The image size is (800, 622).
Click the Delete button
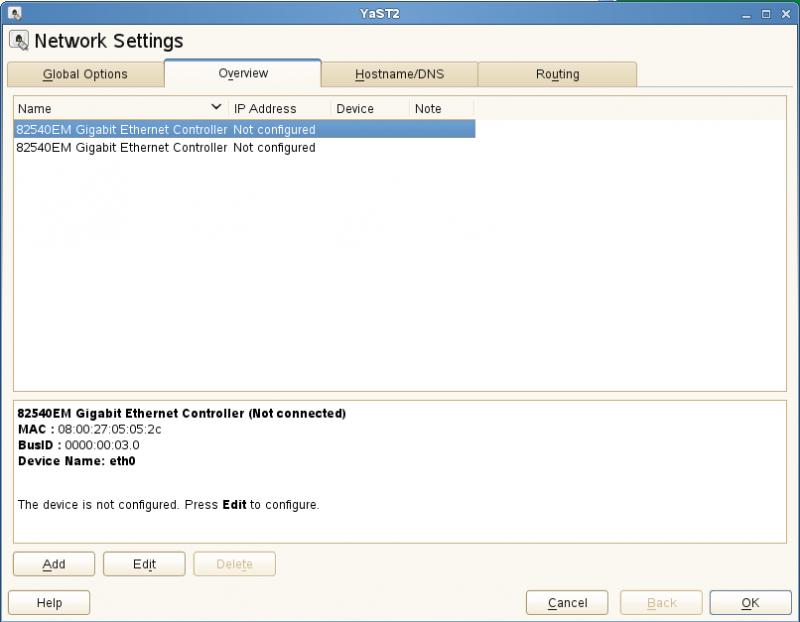click(234, 563)
